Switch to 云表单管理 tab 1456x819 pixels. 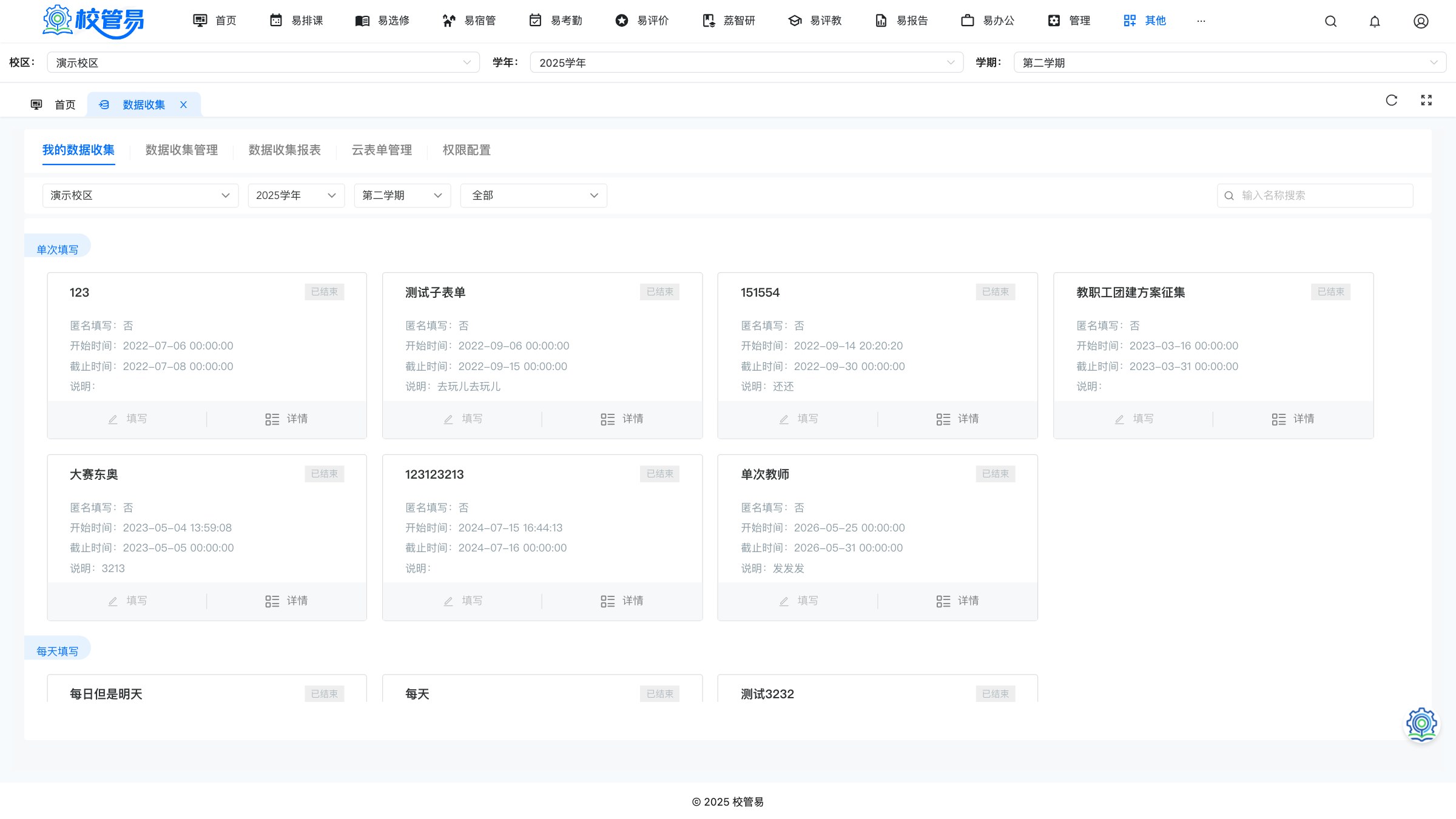coord(382,150)
